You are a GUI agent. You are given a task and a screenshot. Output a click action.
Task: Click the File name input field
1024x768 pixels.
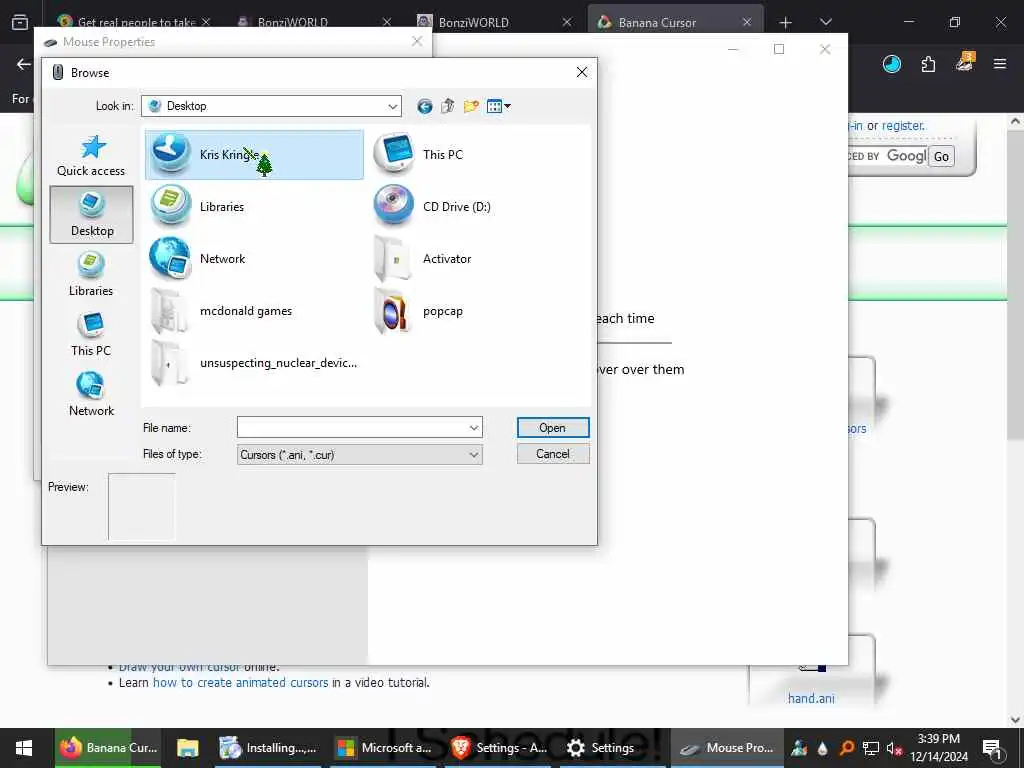coord(351,428)
